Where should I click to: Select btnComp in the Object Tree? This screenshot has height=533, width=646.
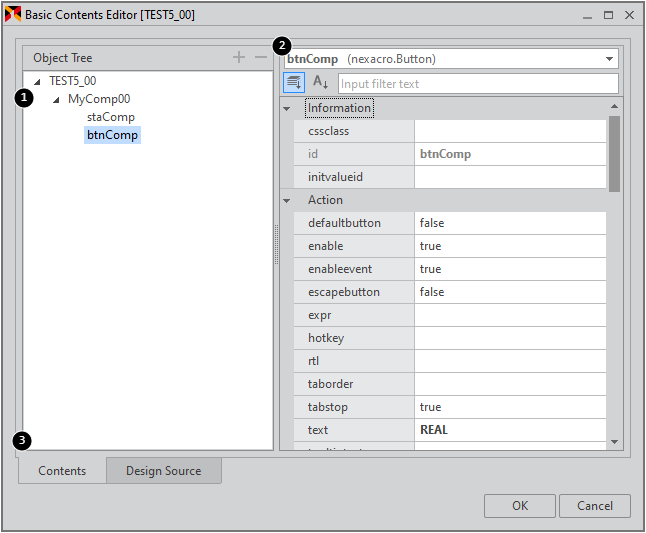point(112,135)
